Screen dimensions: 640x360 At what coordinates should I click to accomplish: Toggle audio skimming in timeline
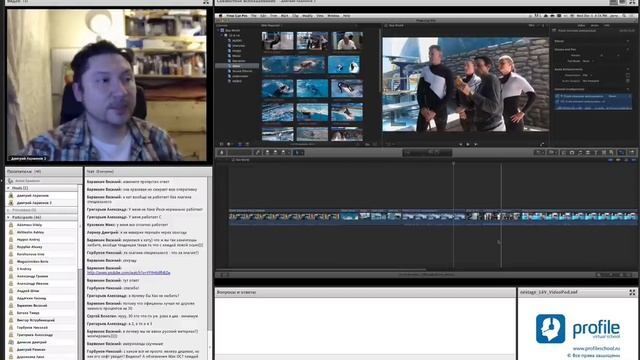point(618,160)
